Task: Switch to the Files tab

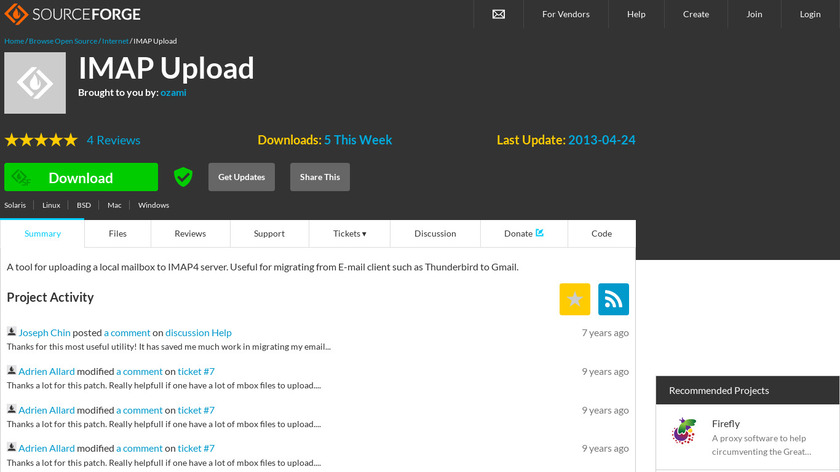Action: [117, 234]
